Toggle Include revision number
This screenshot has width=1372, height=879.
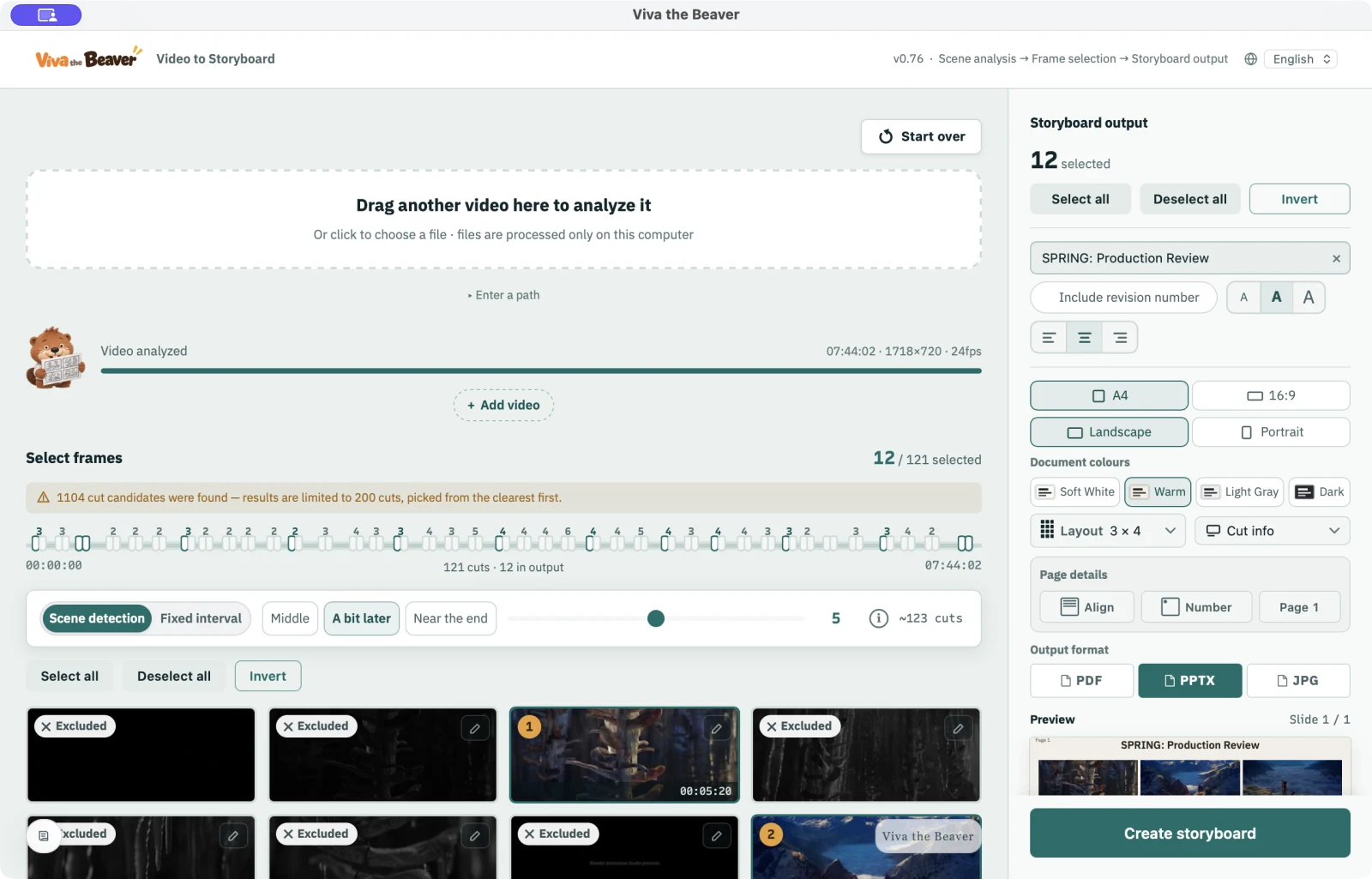click(1123, 298)
